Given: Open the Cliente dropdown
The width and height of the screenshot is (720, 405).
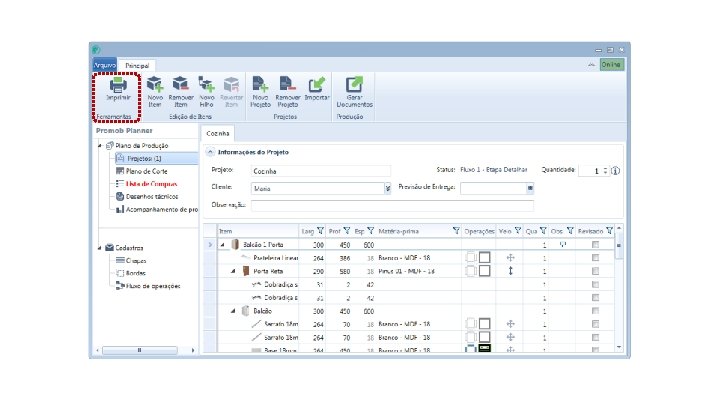Looking at the screenshot, I should (388, 188).
